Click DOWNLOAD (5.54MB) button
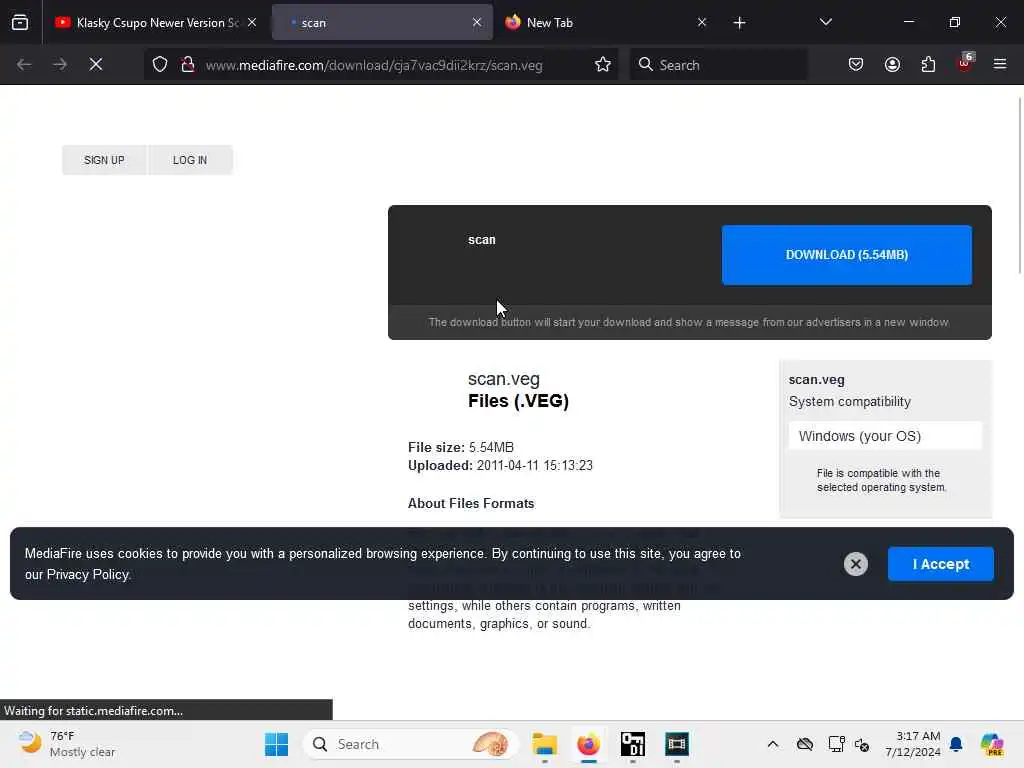The height and width of the screenshot is (768, 1024). pyautogui.click(x=846, y=255)
